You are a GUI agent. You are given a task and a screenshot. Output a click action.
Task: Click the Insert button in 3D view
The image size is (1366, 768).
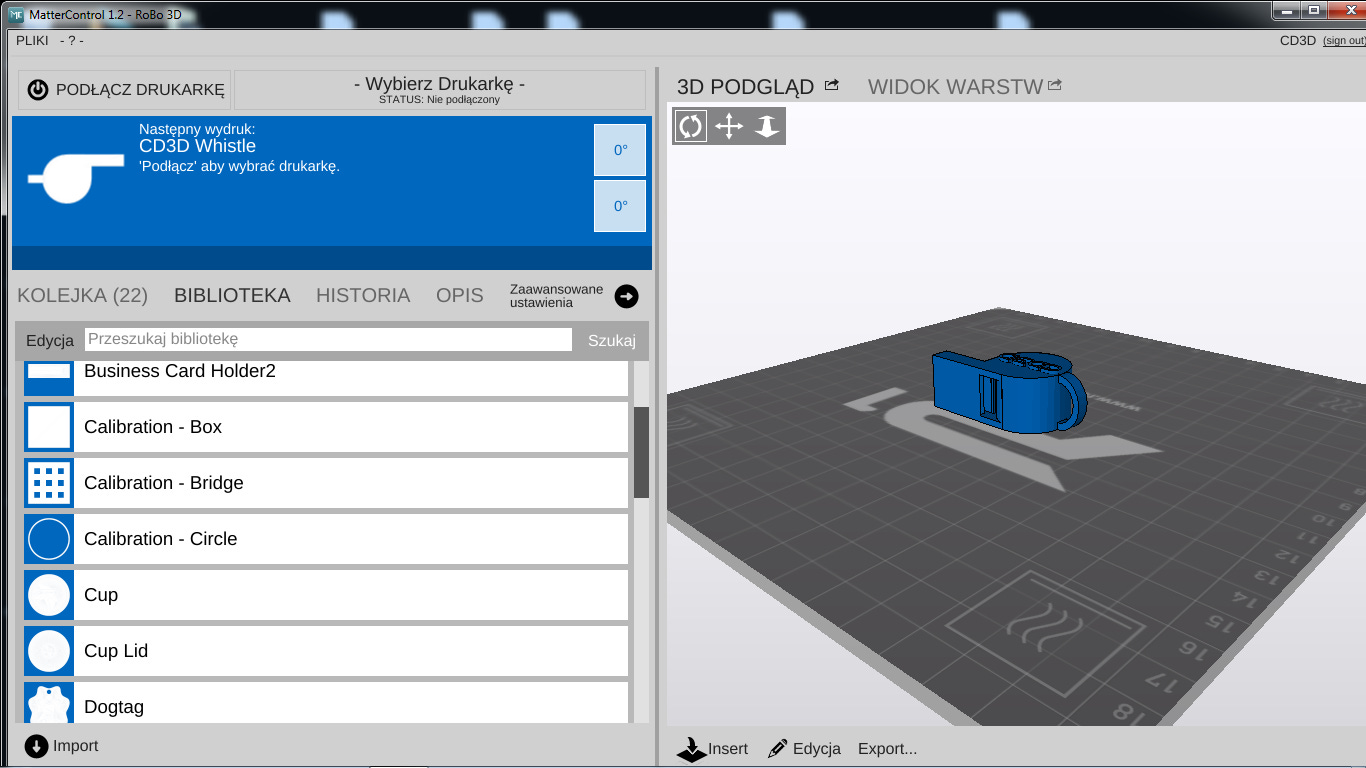713,748
